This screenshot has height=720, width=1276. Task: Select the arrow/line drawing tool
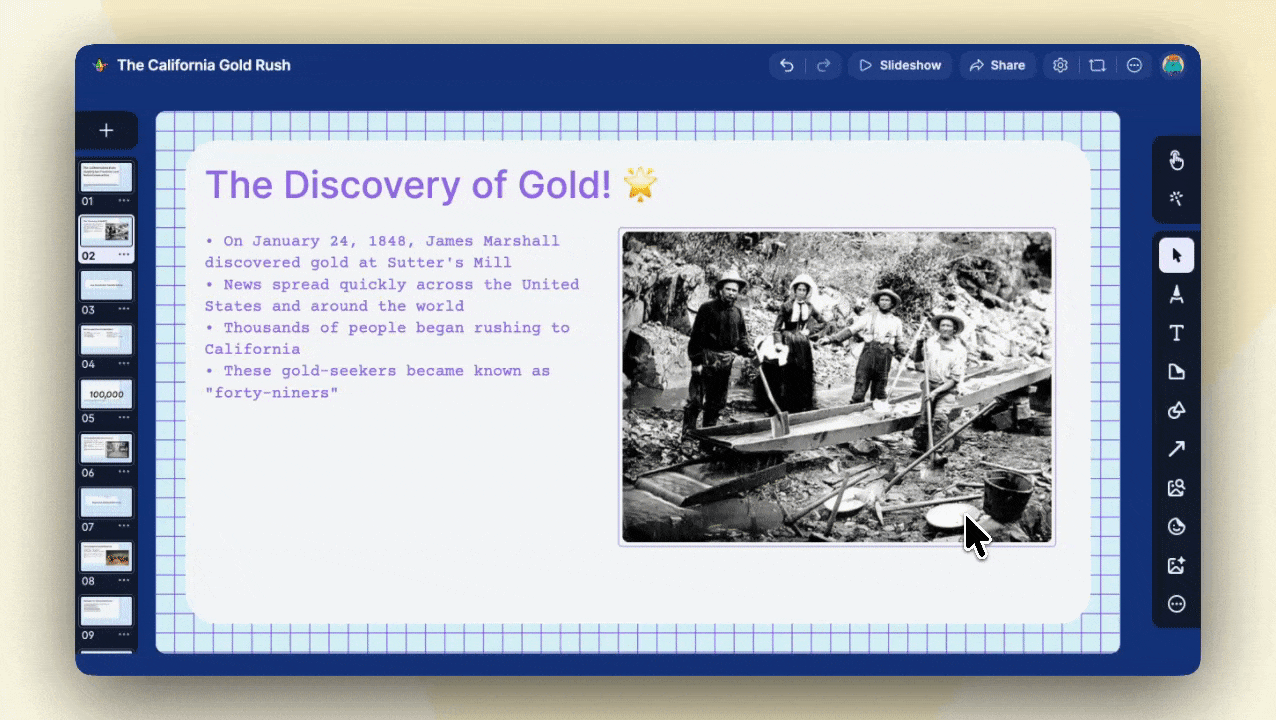[x=1176, y=448]
